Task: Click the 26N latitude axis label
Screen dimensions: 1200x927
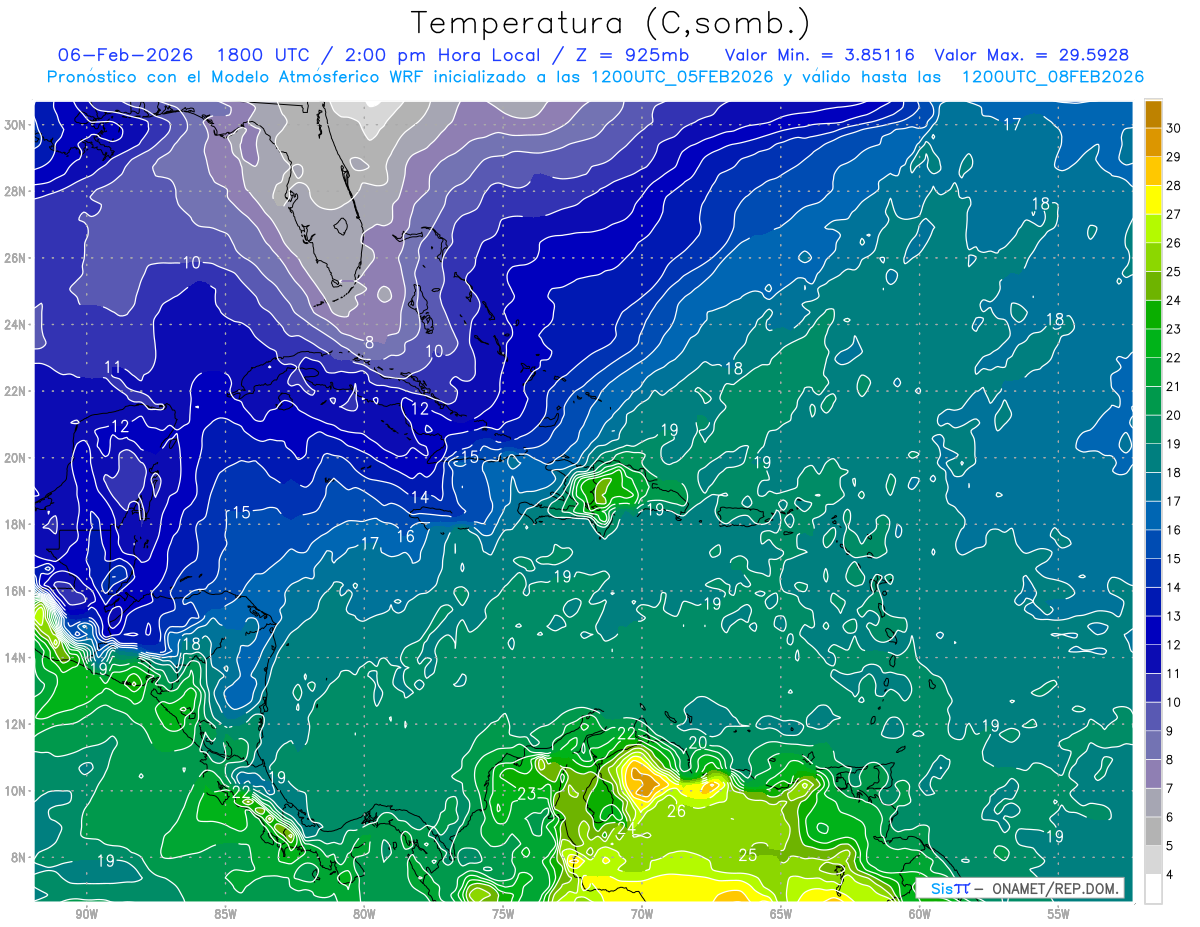Action: click(15, 258)
